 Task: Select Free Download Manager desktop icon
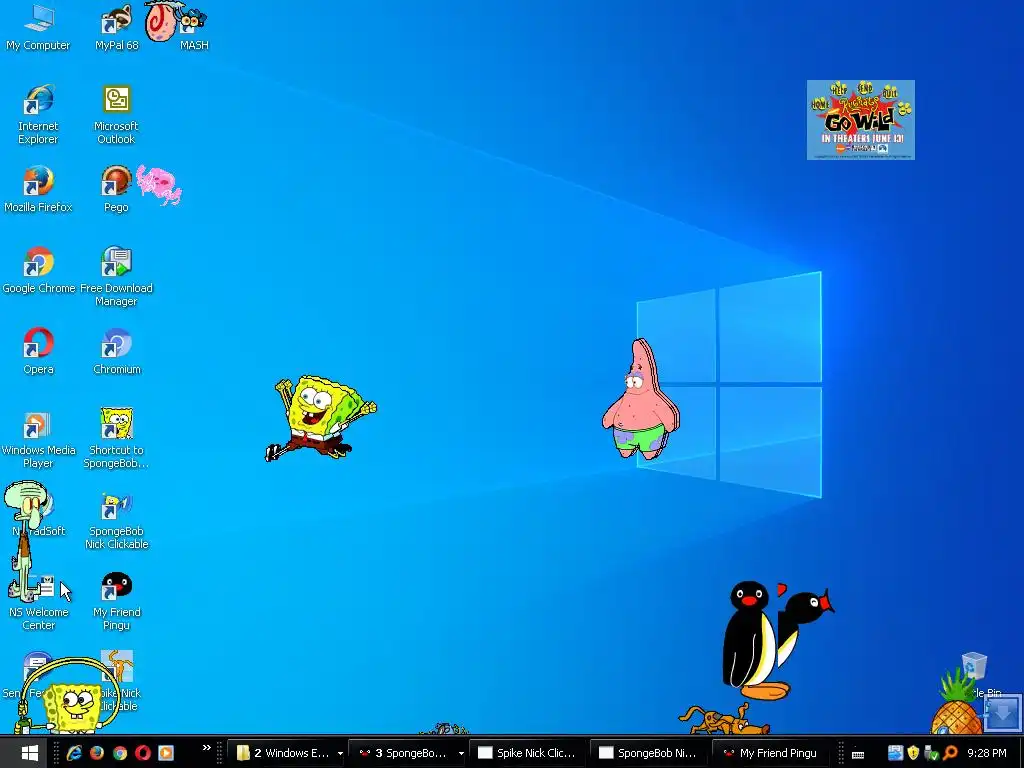point(116,276)
